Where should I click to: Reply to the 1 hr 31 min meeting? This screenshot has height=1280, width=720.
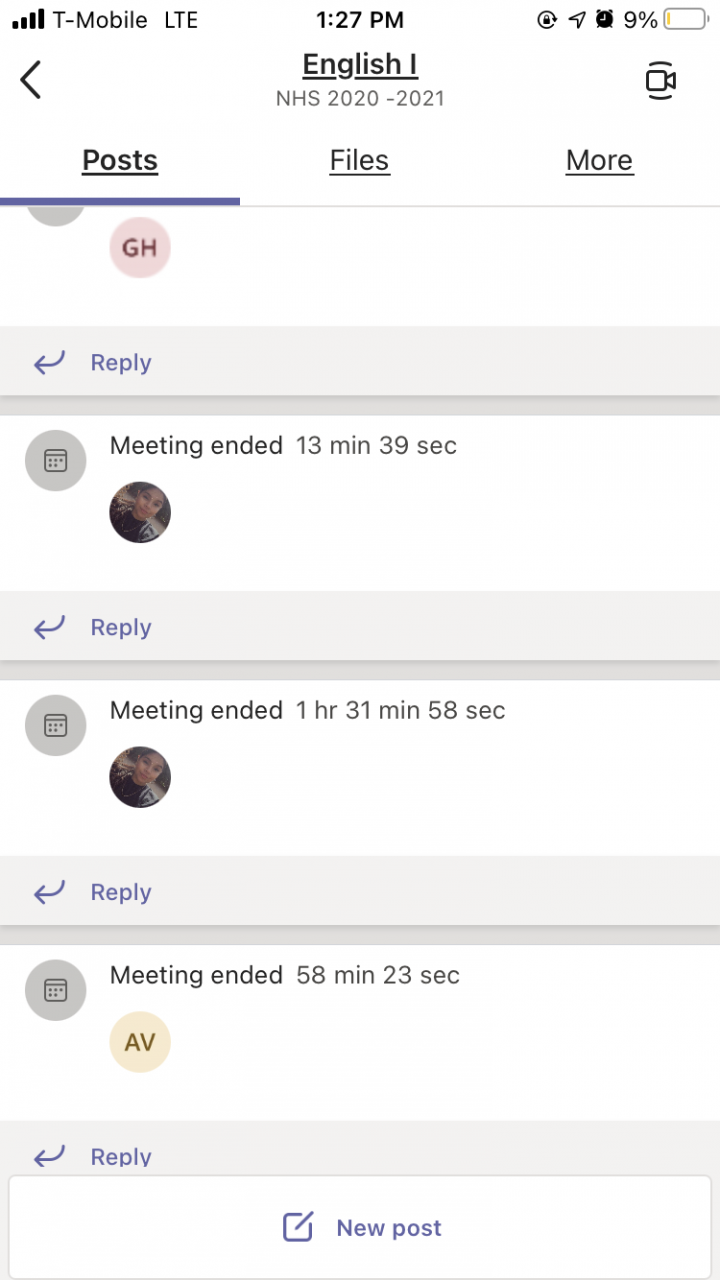(x=121, y=892)
